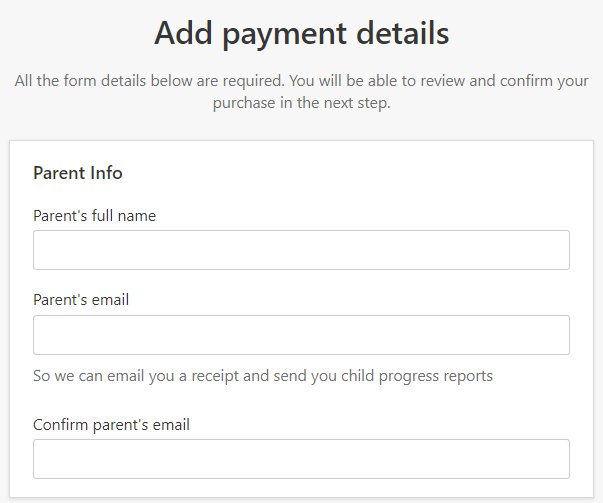The height and width of the screenshot is (503, 603).
Task: Click the word "Confirm" in the last field label
Action: [61, 425]
